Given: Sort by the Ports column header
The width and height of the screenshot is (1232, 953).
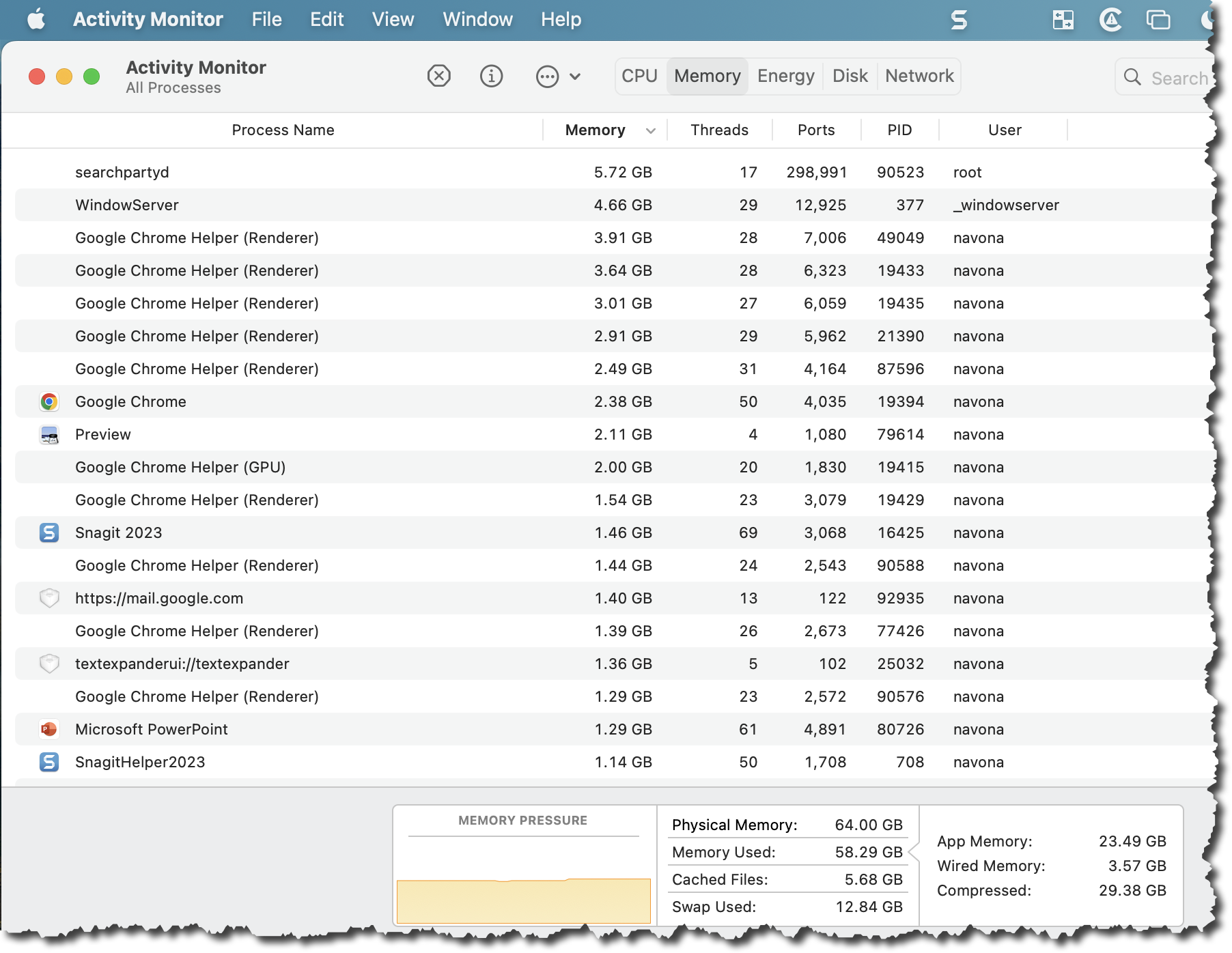Looking at the screenshot, I should click(x=816, y=130).
